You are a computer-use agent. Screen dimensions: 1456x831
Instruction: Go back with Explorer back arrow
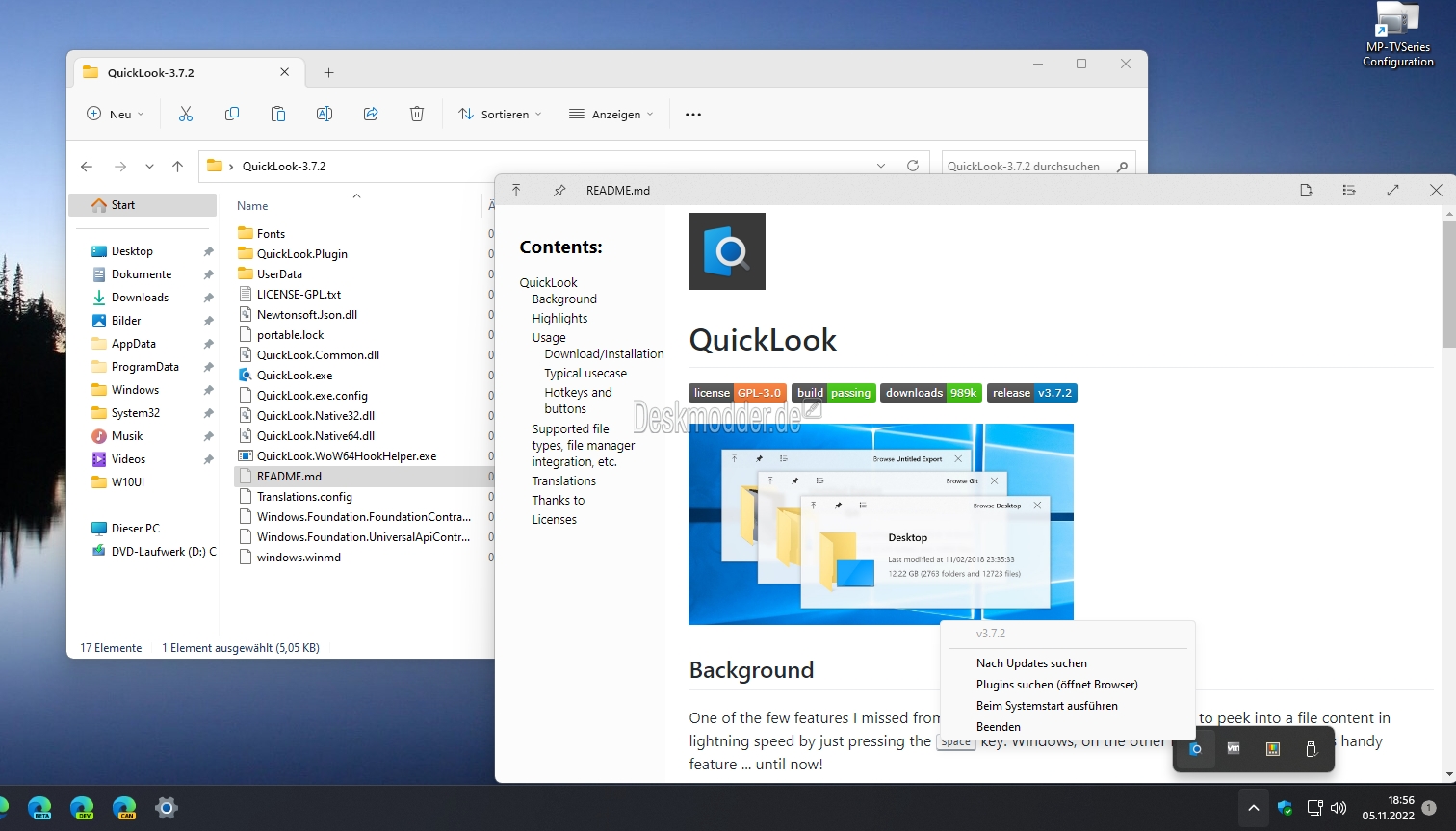coord(87,167)
